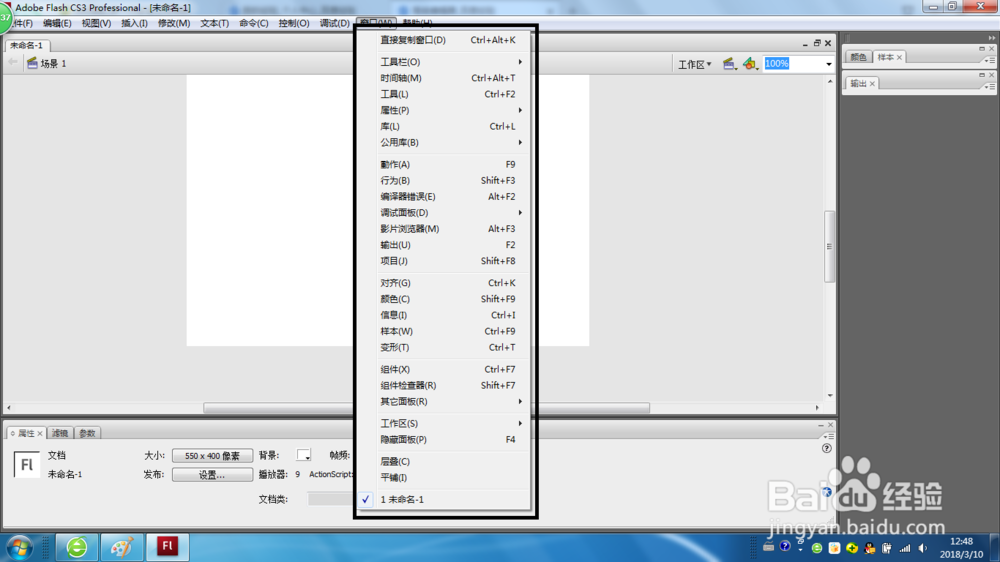1000x562 pixels.
Task: Choose 对齐(G) menu item
Action: (x=444, y=283)
